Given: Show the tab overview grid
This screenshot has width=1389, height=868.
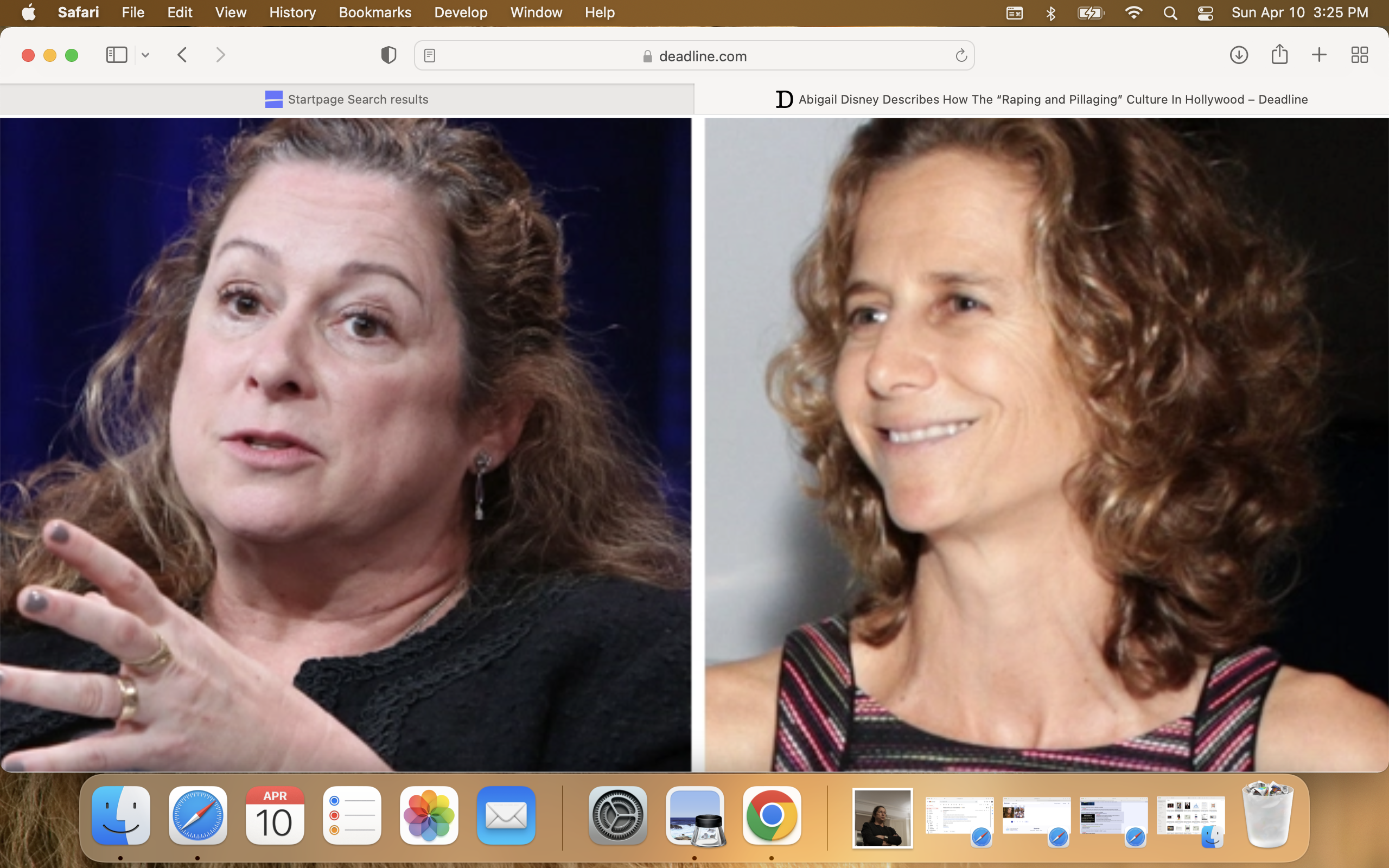Looking at the screenshot, I should click(1359, 55).
